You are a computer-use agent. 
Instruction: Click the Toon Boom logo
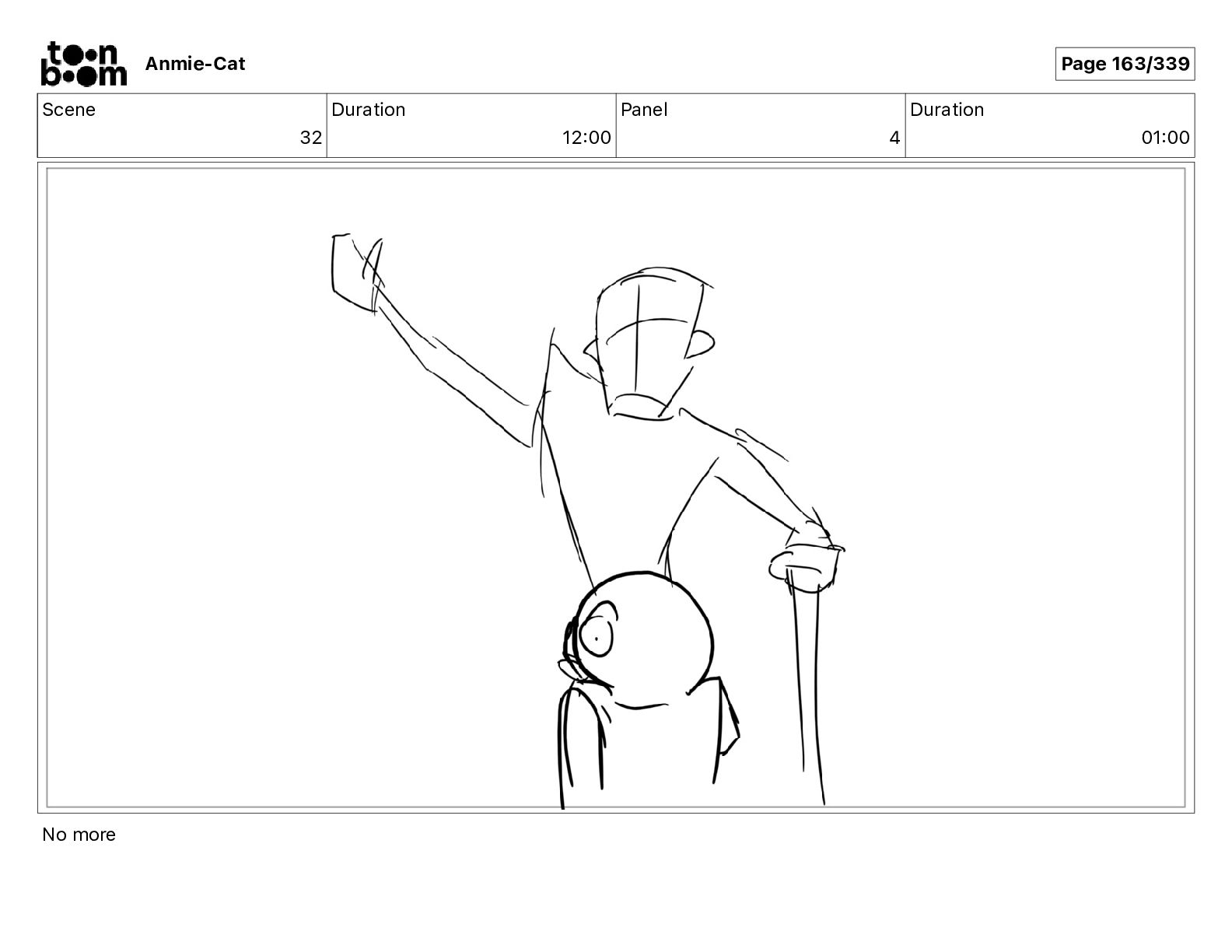[x=83, y=64]
